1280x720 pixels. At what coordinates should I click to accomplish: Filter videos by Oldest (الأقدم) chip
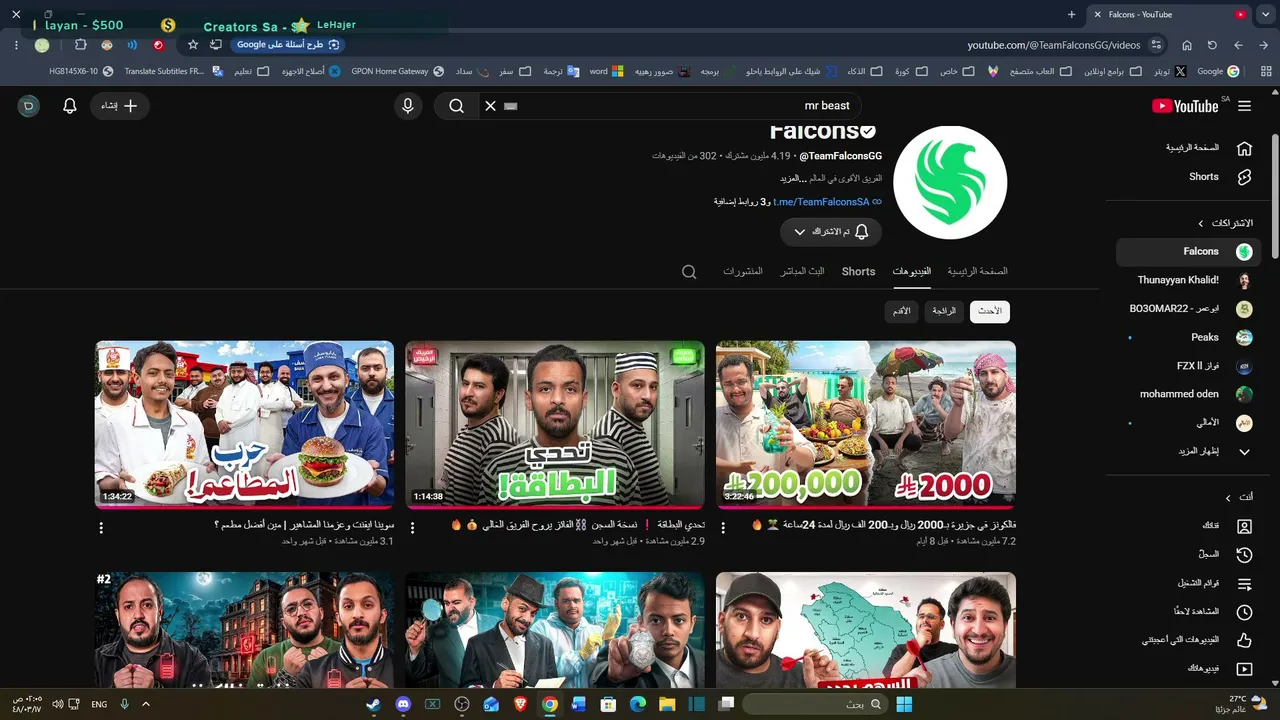[901, 312]
